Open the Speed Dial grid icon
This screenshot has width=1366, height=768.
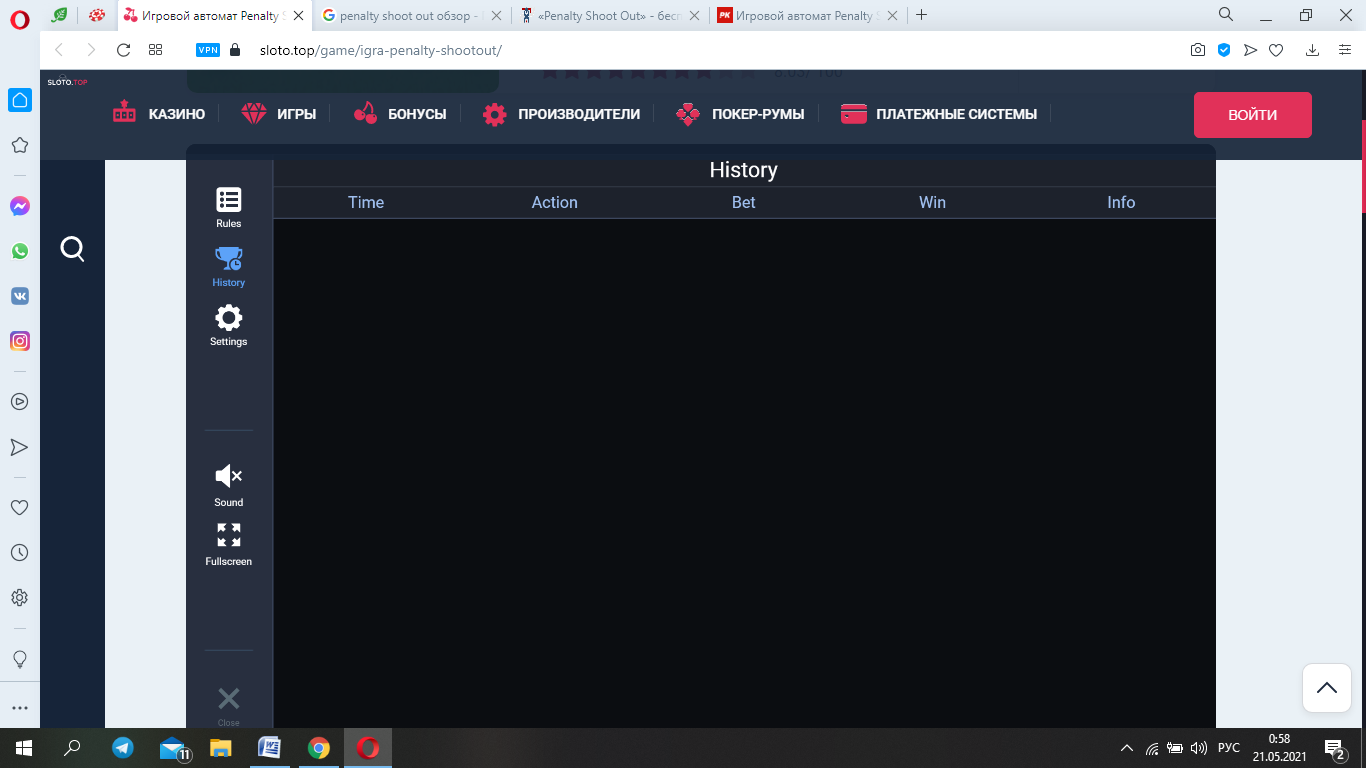pyautogui.click(x=156, y=50)
